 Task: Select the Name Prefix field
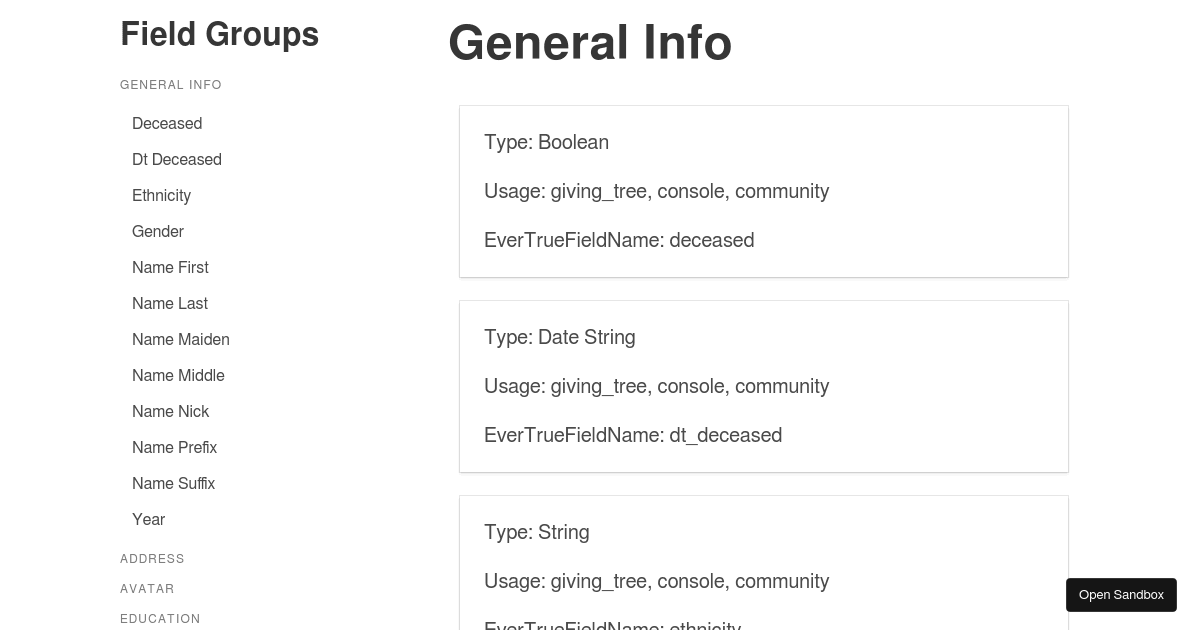[x=174, y=448]
